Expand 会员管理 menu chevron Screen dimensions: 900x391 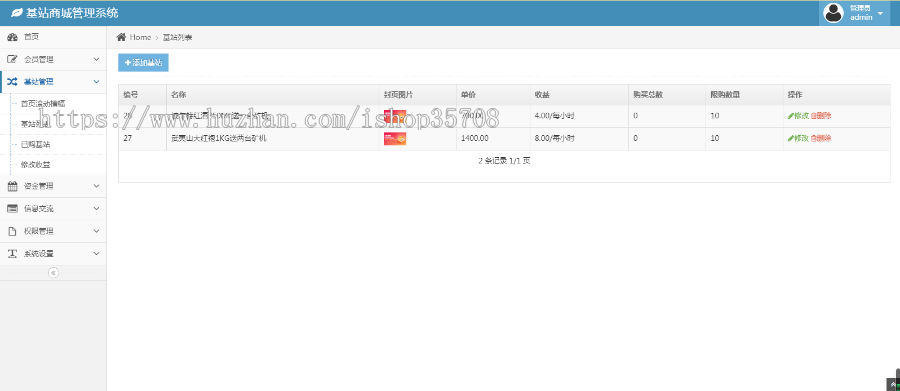click(x=96, y=59)
